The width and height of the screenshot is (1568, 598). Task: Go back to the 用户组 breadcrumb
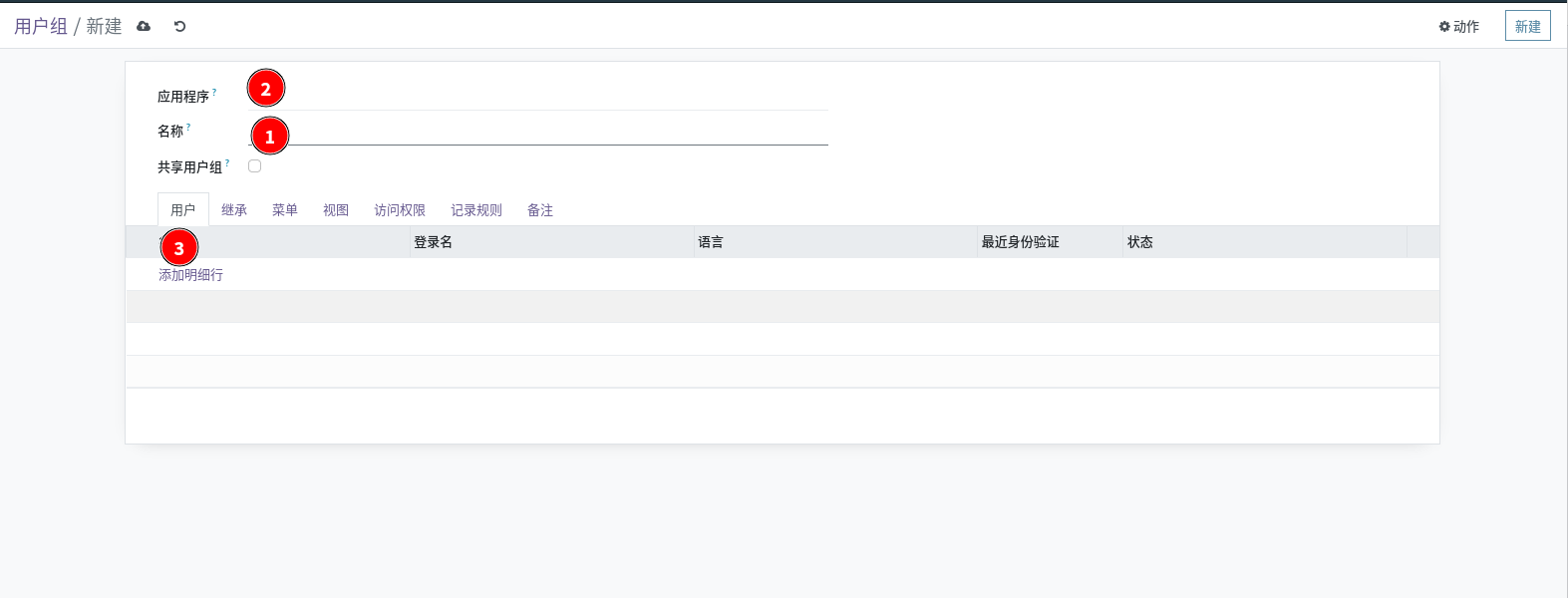[x=41, y=27]
